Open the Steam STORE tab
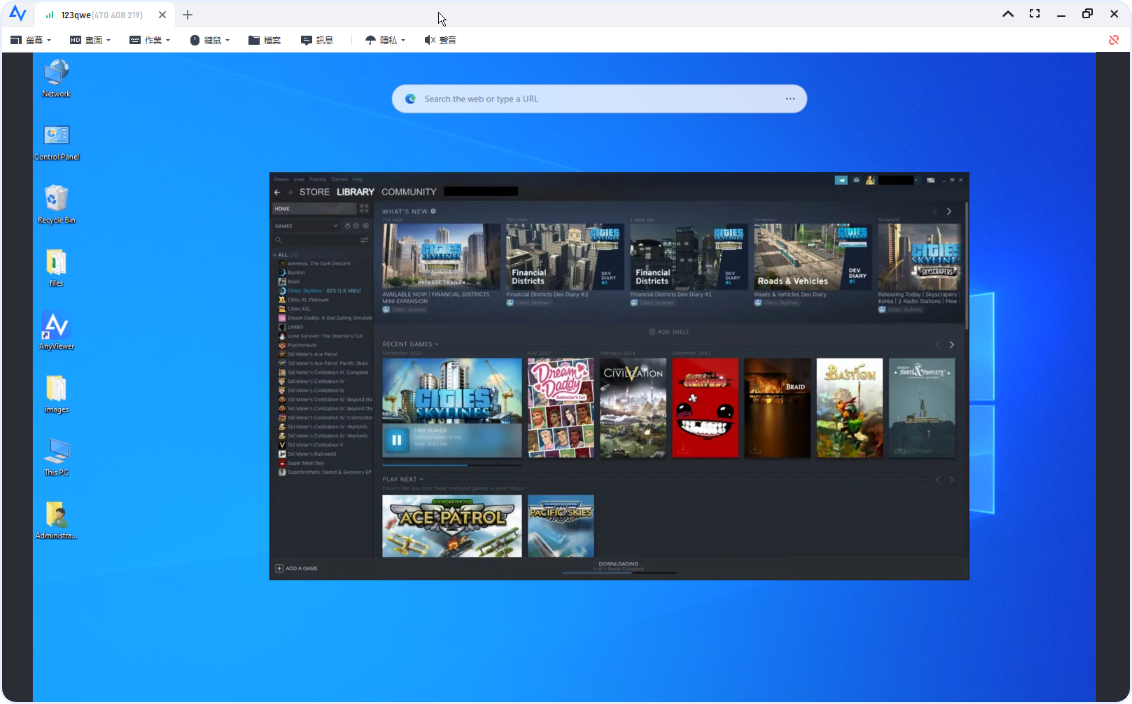This screenshot has width=1132, height=704. pos(314,192)
